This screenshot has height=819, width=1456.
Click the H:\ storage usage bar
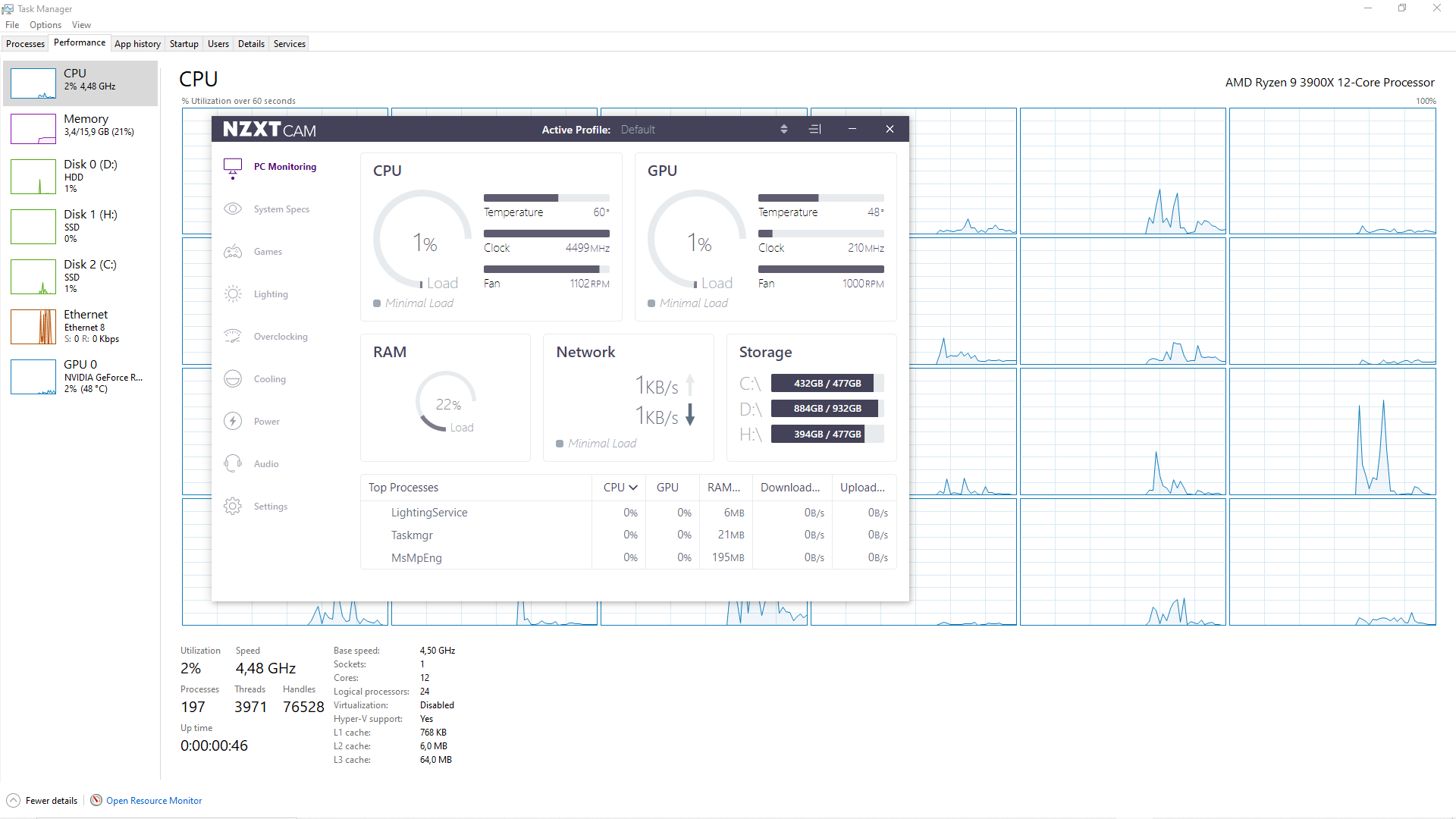[827, 434]
